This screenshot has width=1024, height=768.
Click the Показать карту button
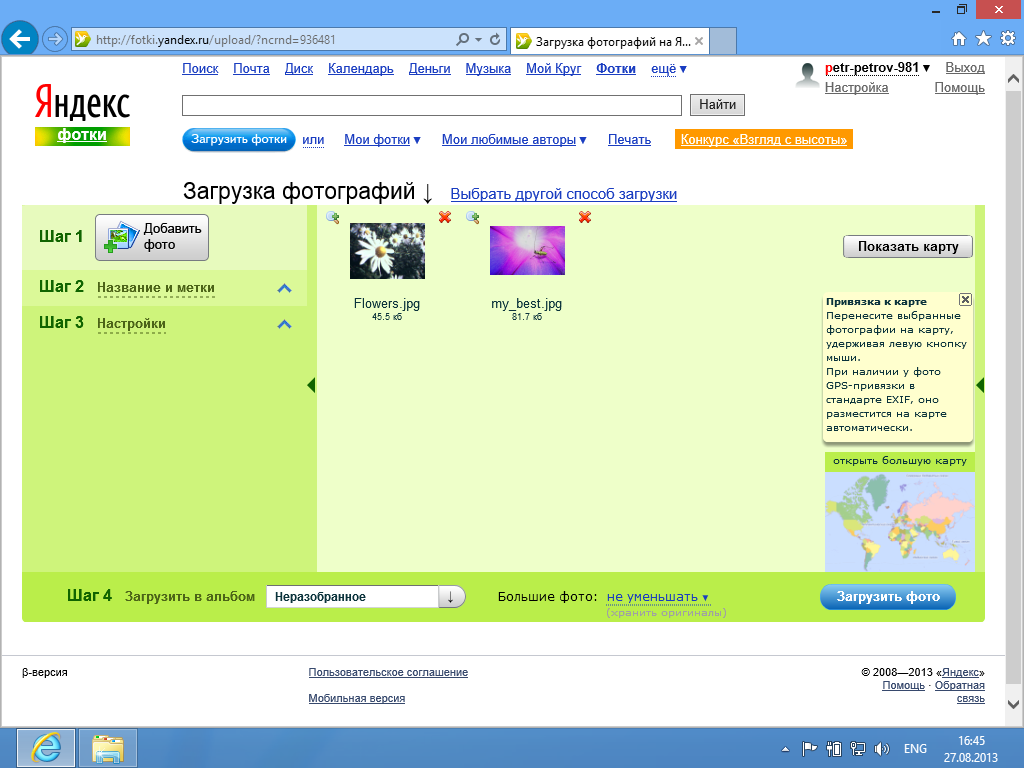coord(907,247)
